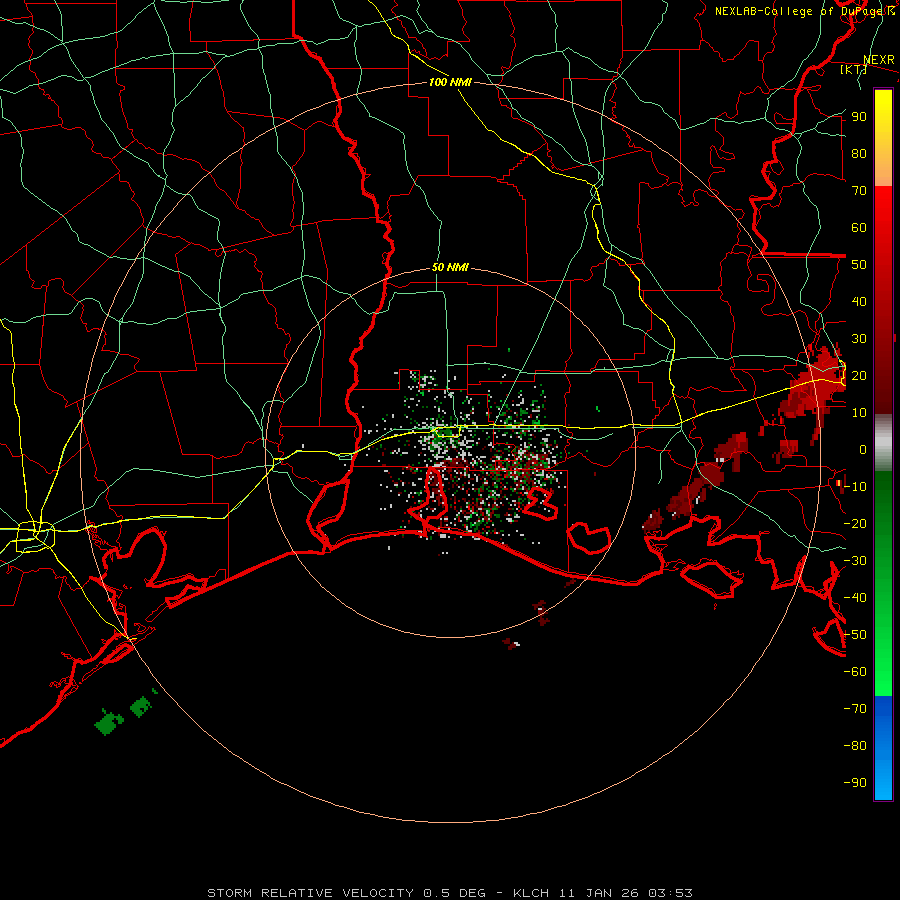Click the "30" value on the velocity scale
Screen dimensions: 900x900
[x=859, y=339]
